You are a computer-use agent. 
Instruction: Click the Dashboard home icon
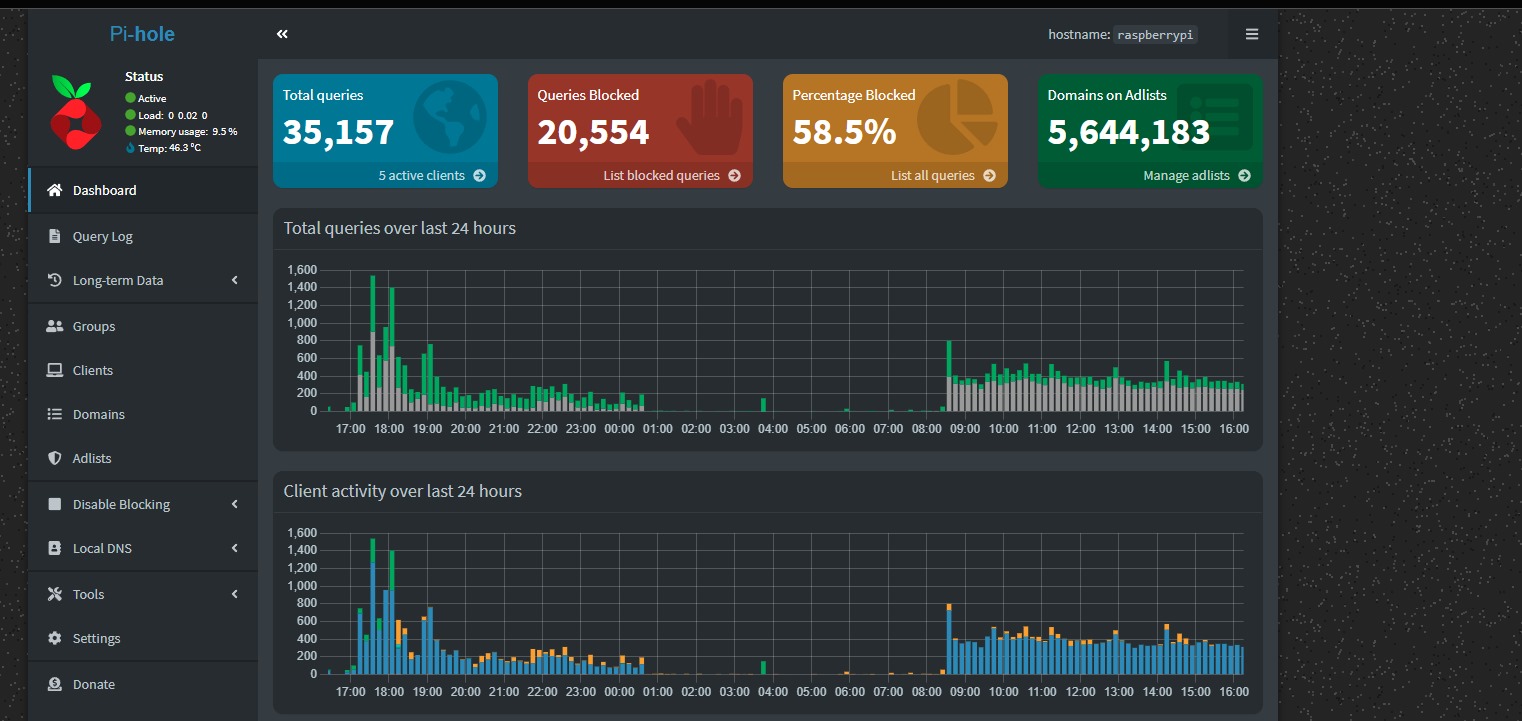click(55, 190)
